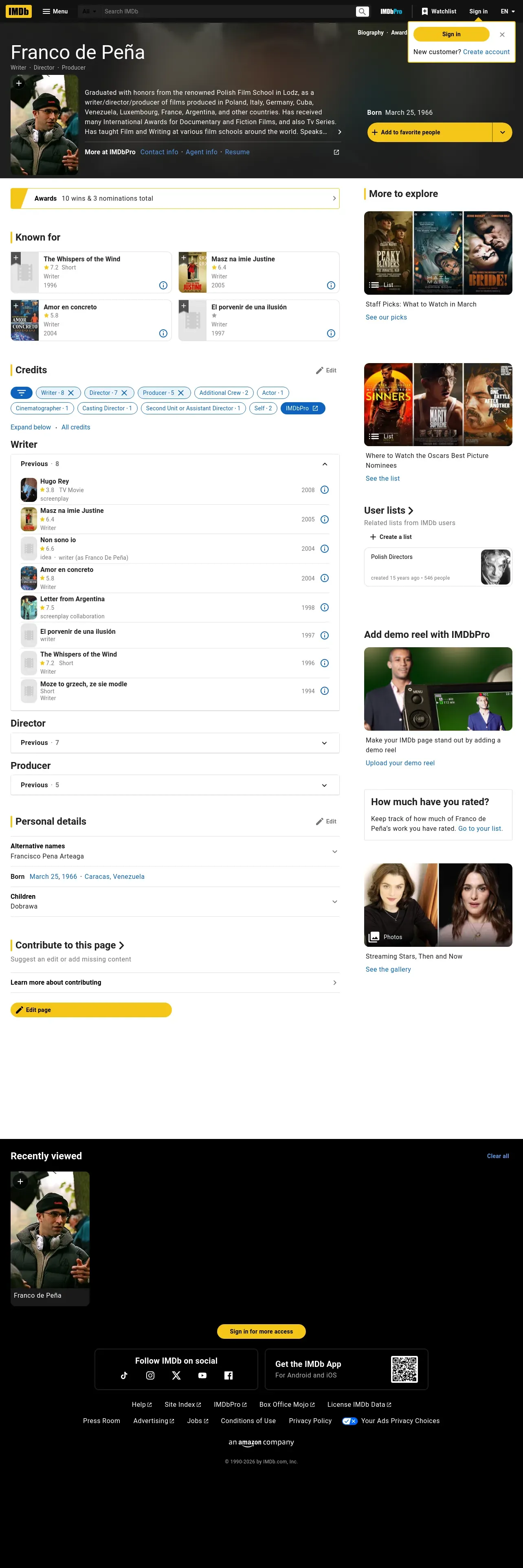Click Create a list plus
The image size is (523, 1568).
click(x=391, y=537)
